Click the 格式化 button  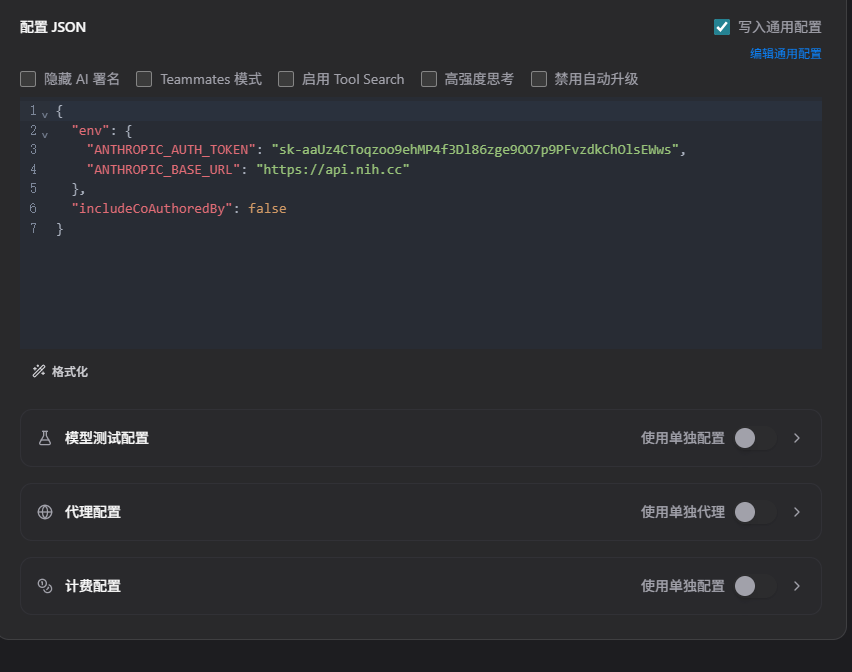[x=60, y=372]
